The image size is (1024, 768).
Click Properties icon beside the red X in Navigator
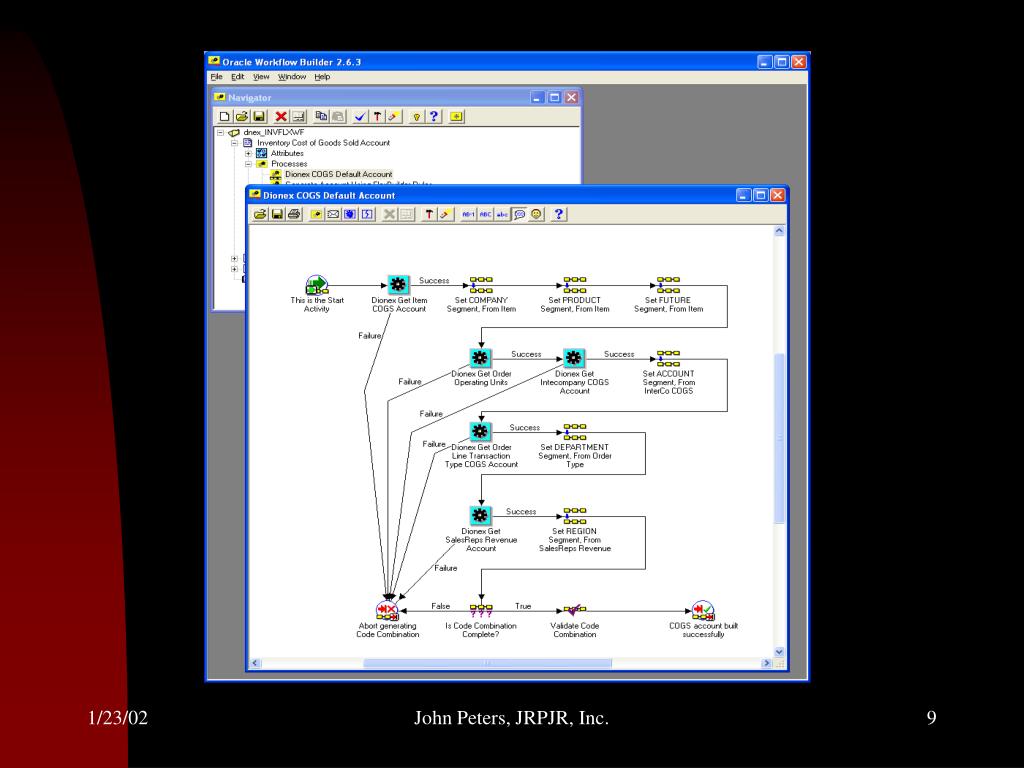point(298,116)
